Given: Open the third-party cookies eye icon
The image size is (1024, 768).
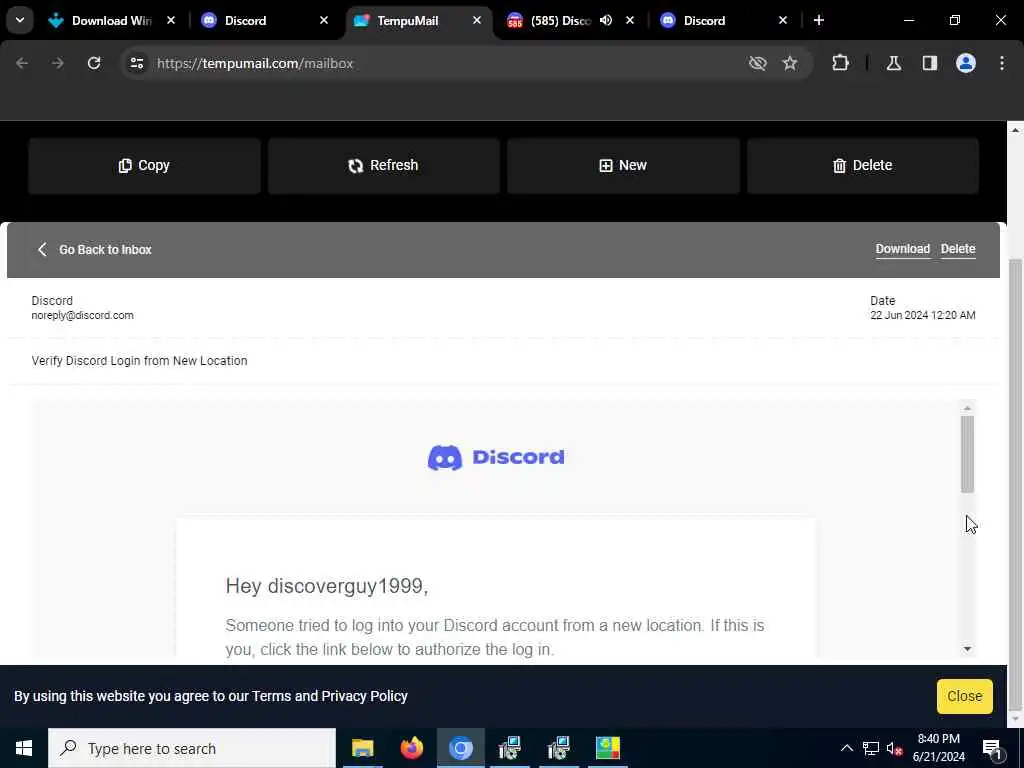Looking at the screenshot, I should tap(758, 63).
